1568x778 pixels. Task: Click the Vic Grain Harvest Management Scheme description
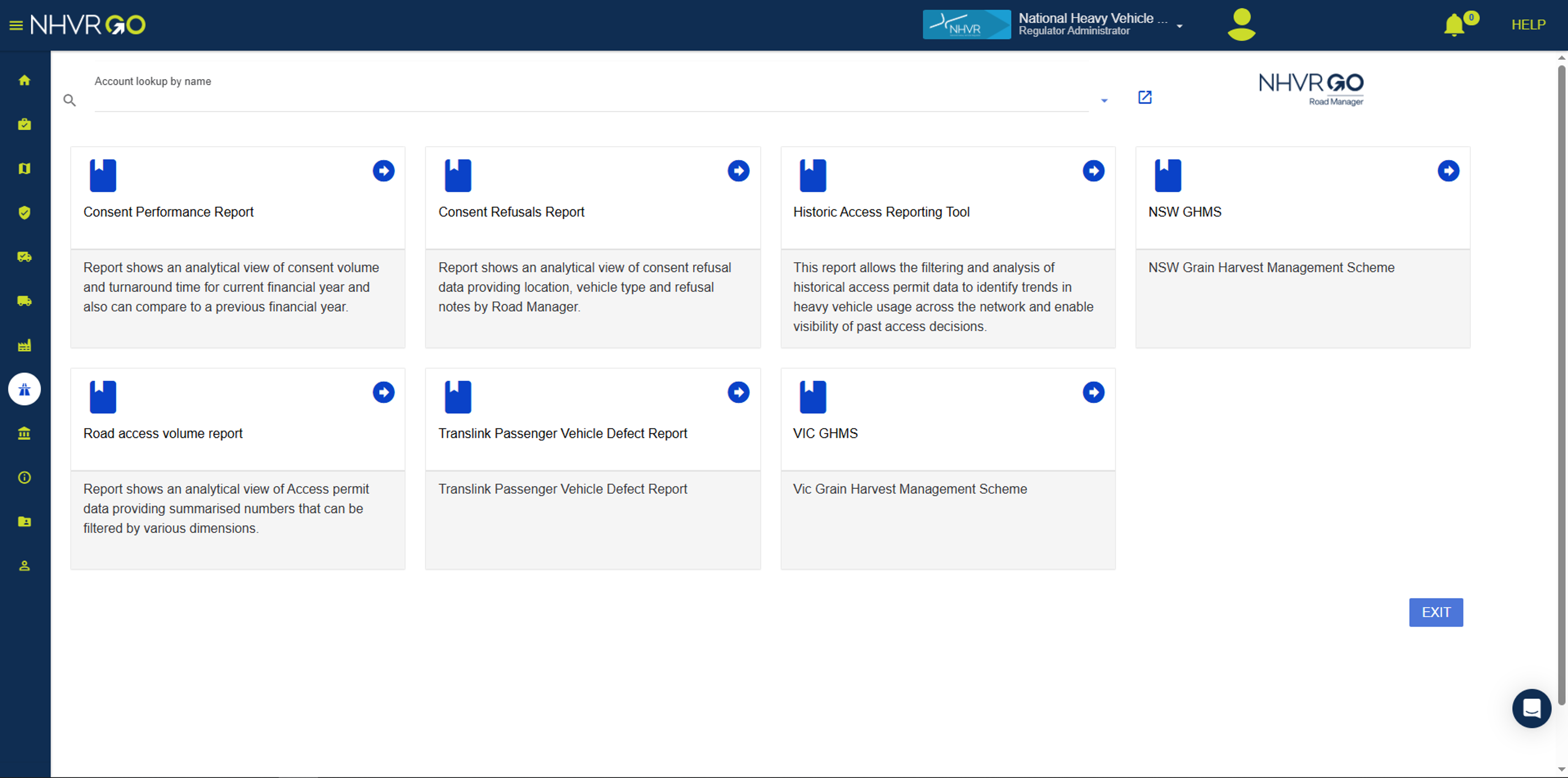pyautogui.click(x=909, y=489)
